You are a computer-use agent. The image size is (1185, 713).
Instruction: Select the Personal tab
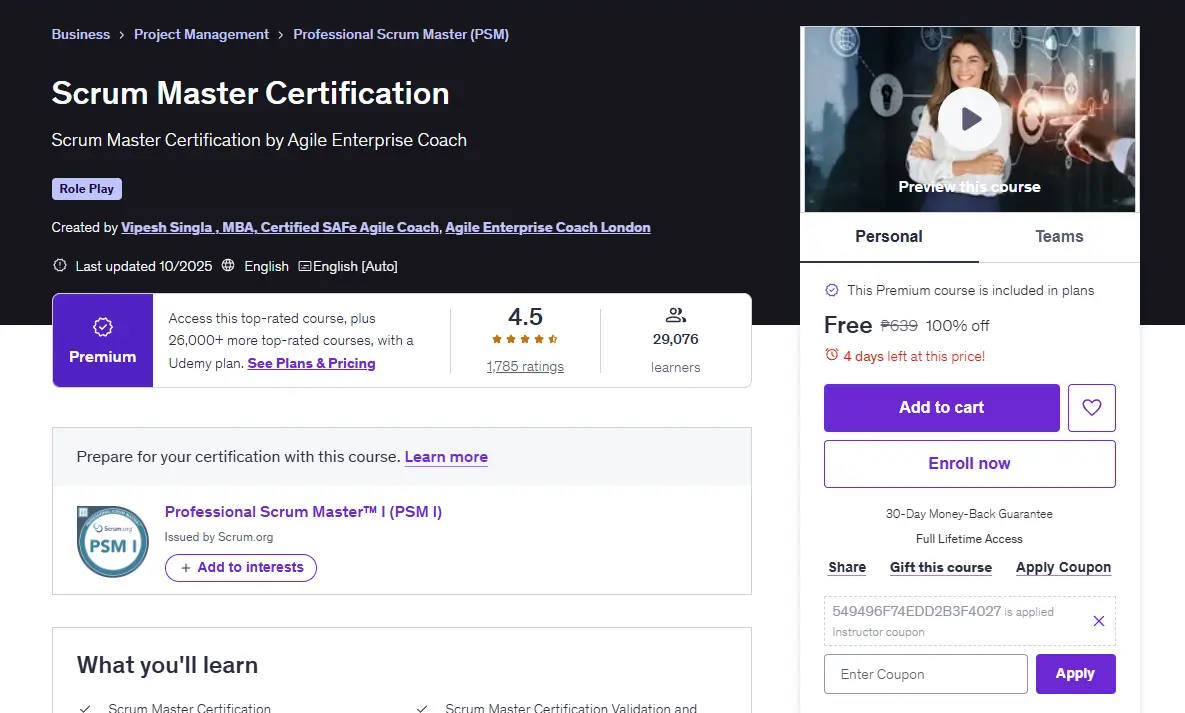pos(889,237)
